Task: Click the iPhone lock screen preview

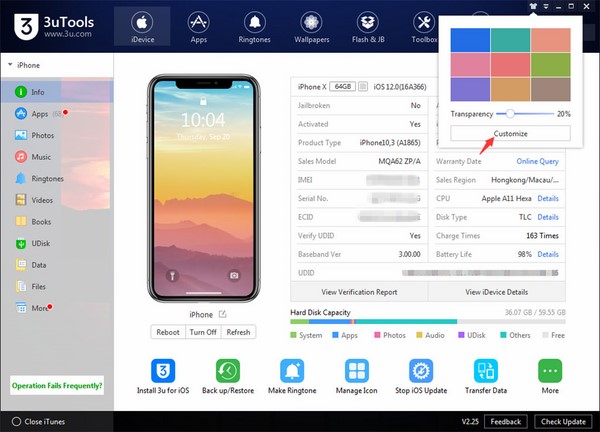Action: (203, 189)
